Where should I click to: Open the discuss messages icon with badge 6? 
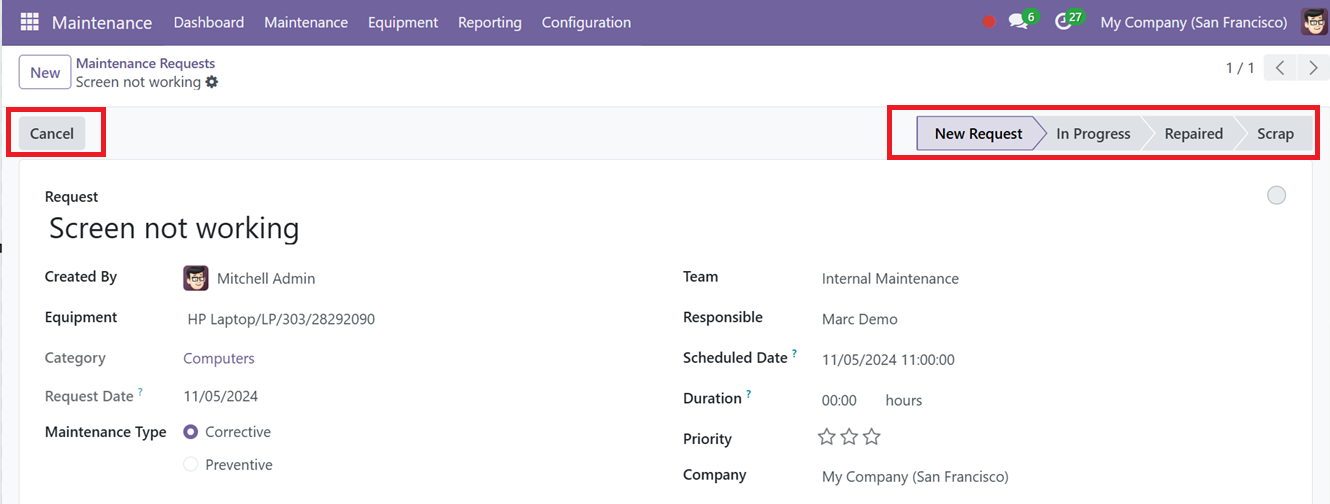[1019, 22]
